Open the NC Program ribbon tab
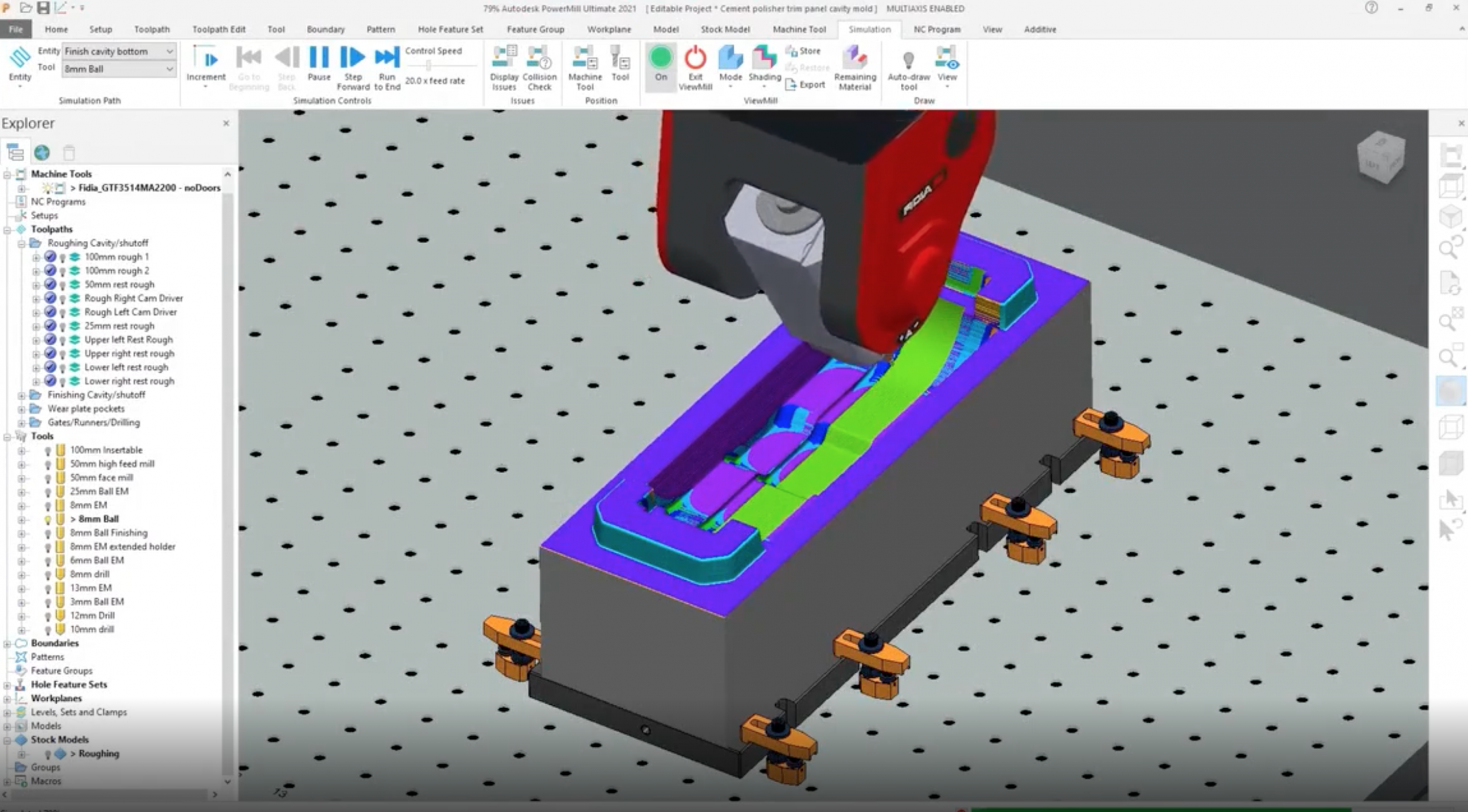Image resolution: width=1468 pixels, height=812 pixels. [x=936, y=29]
